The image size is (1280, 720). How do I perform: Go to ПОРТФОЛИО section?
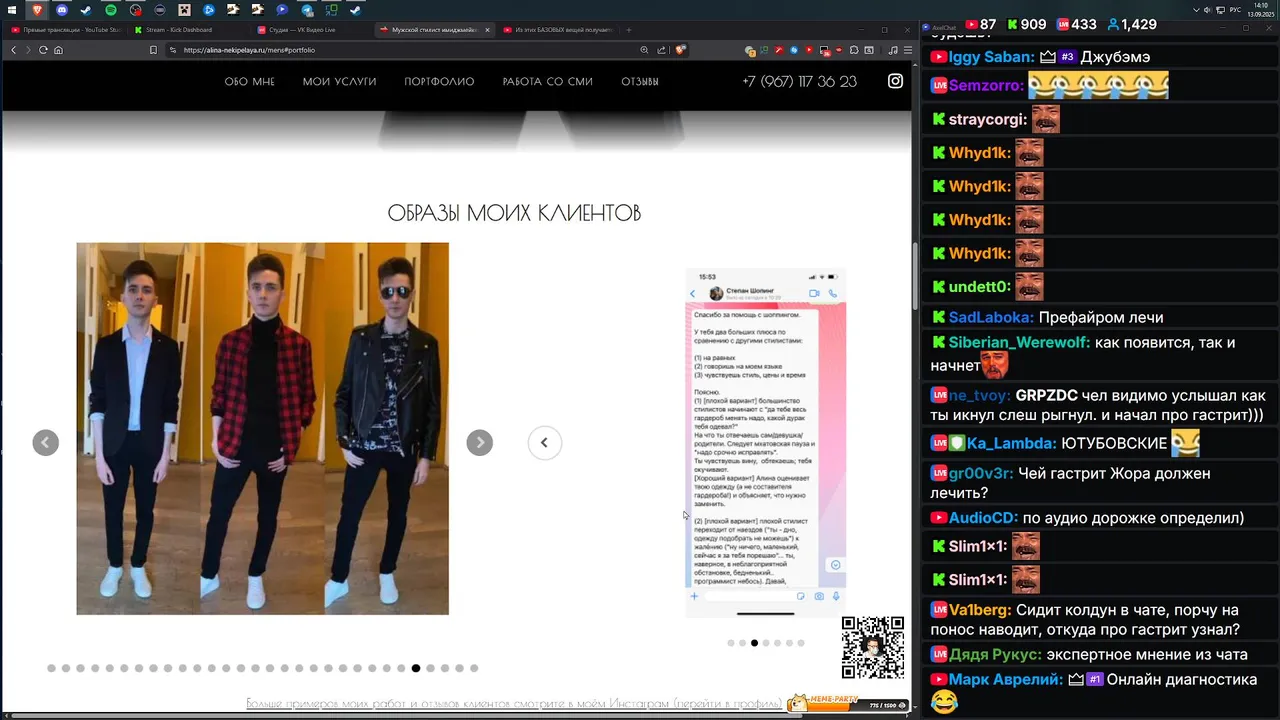pos(439,82)
